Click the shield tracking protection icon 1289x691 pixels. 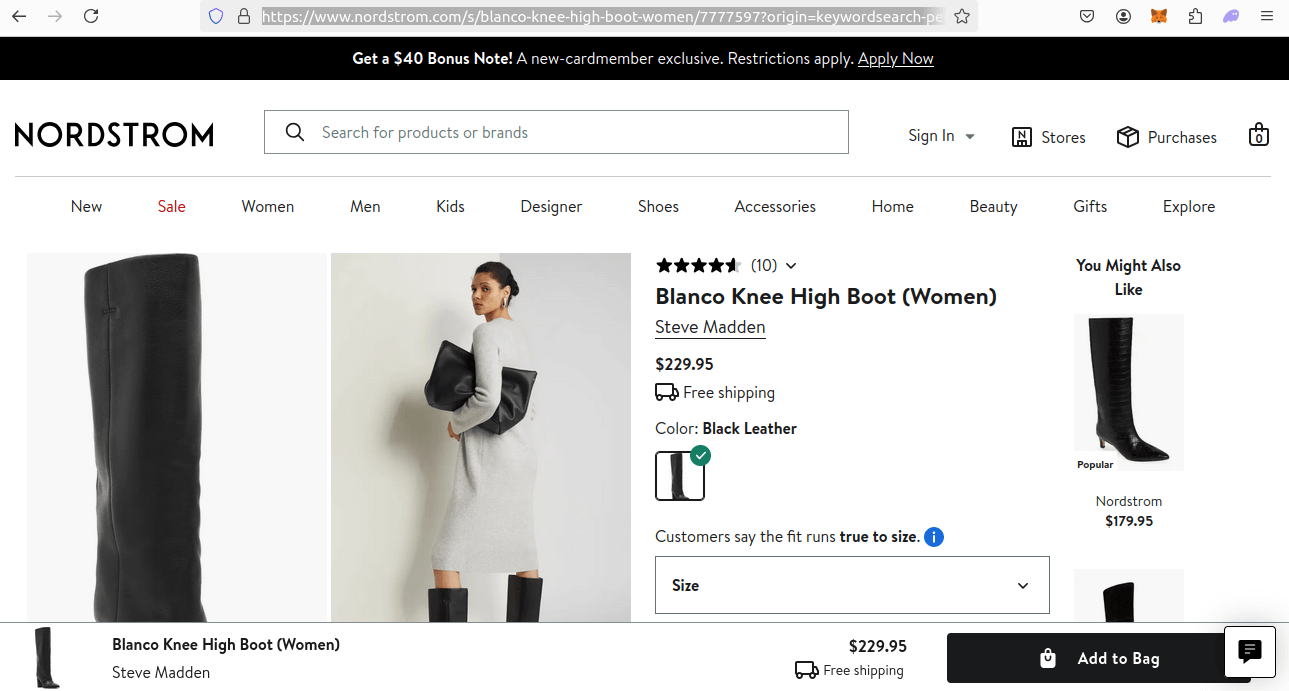[x=216, y=16]
